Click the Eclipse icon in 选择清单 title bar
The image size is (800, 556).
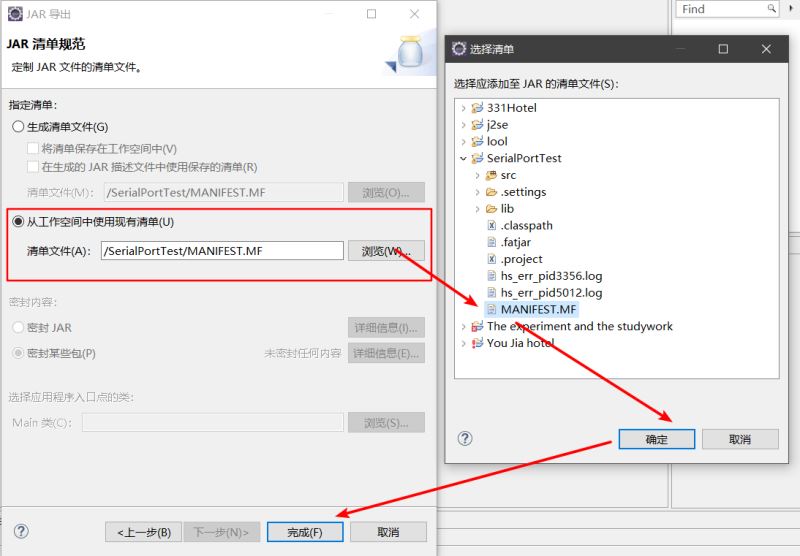[459, 49]
